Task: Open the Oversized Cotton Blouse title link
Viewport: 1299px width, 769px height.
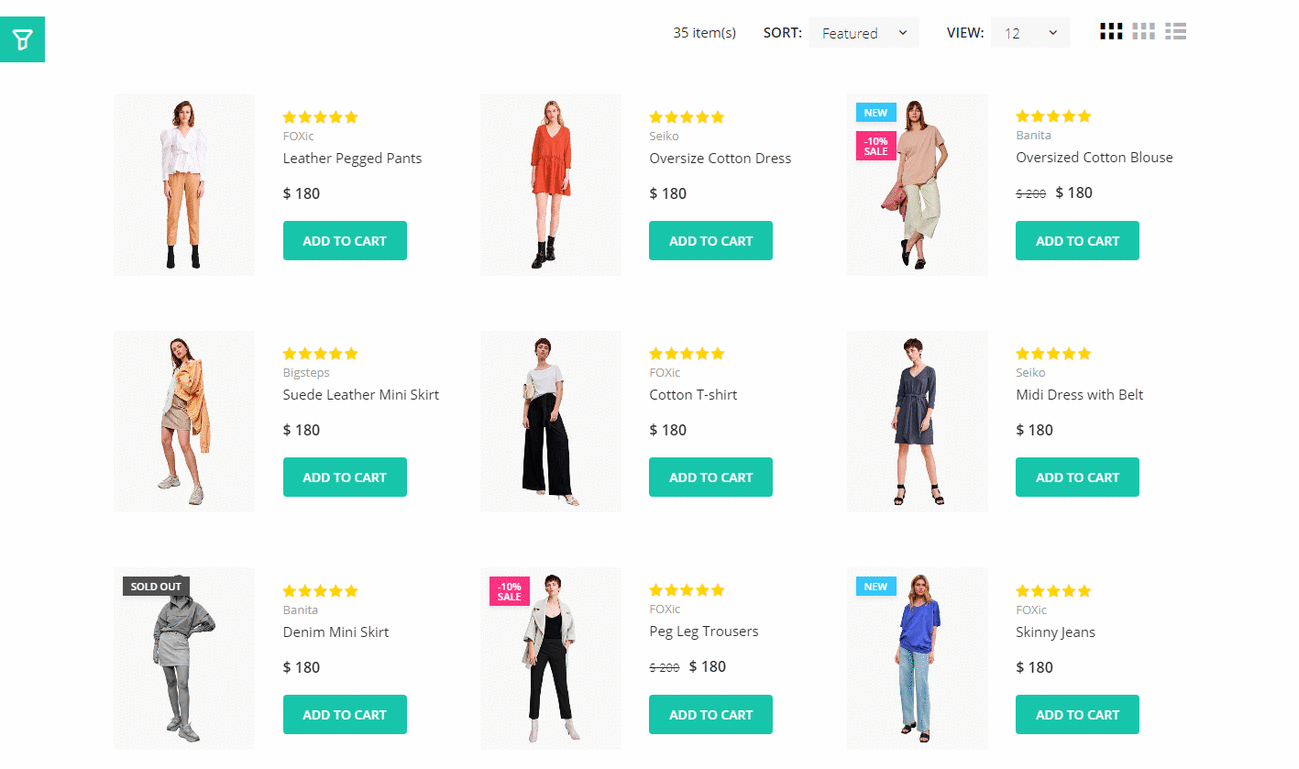Action: (1094, 157)
